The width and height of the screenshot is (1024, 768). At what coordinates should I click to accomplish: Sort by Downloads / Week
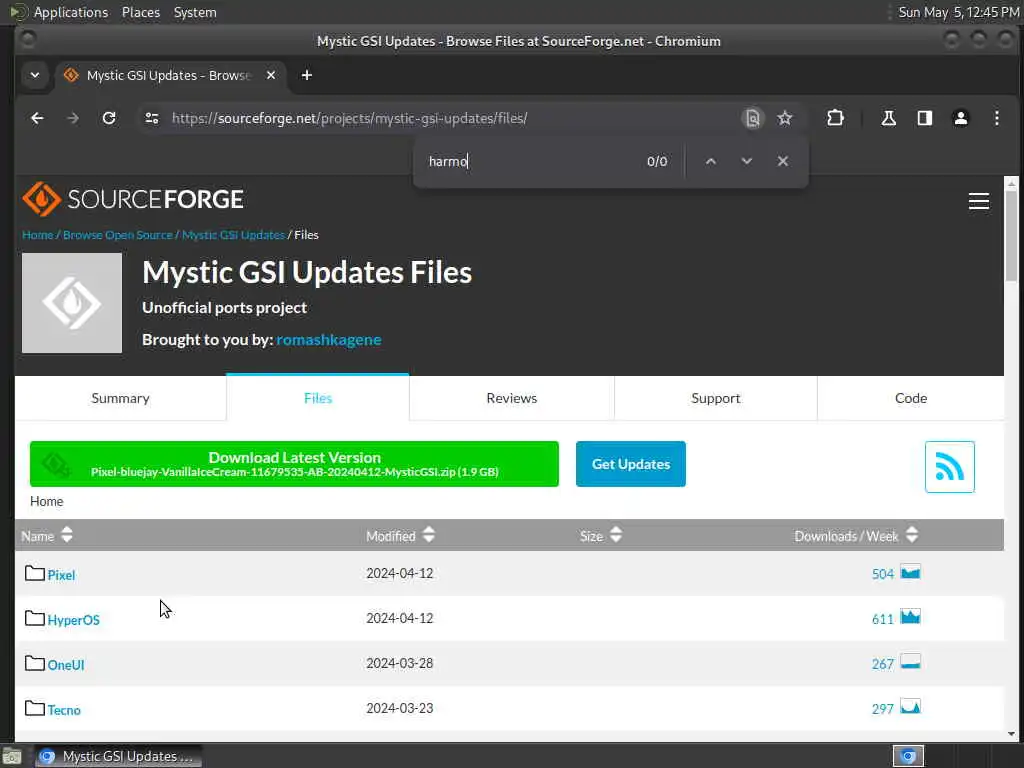(x=856, y=536)
